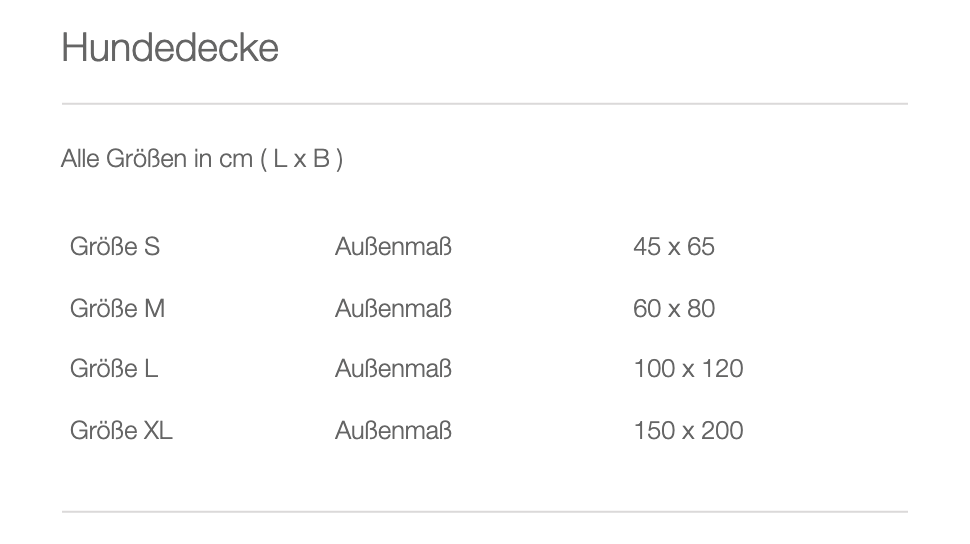Screen dimensions: 970x544
Task: Click the 150 x 200 dimension value
Action: (689, 431)
